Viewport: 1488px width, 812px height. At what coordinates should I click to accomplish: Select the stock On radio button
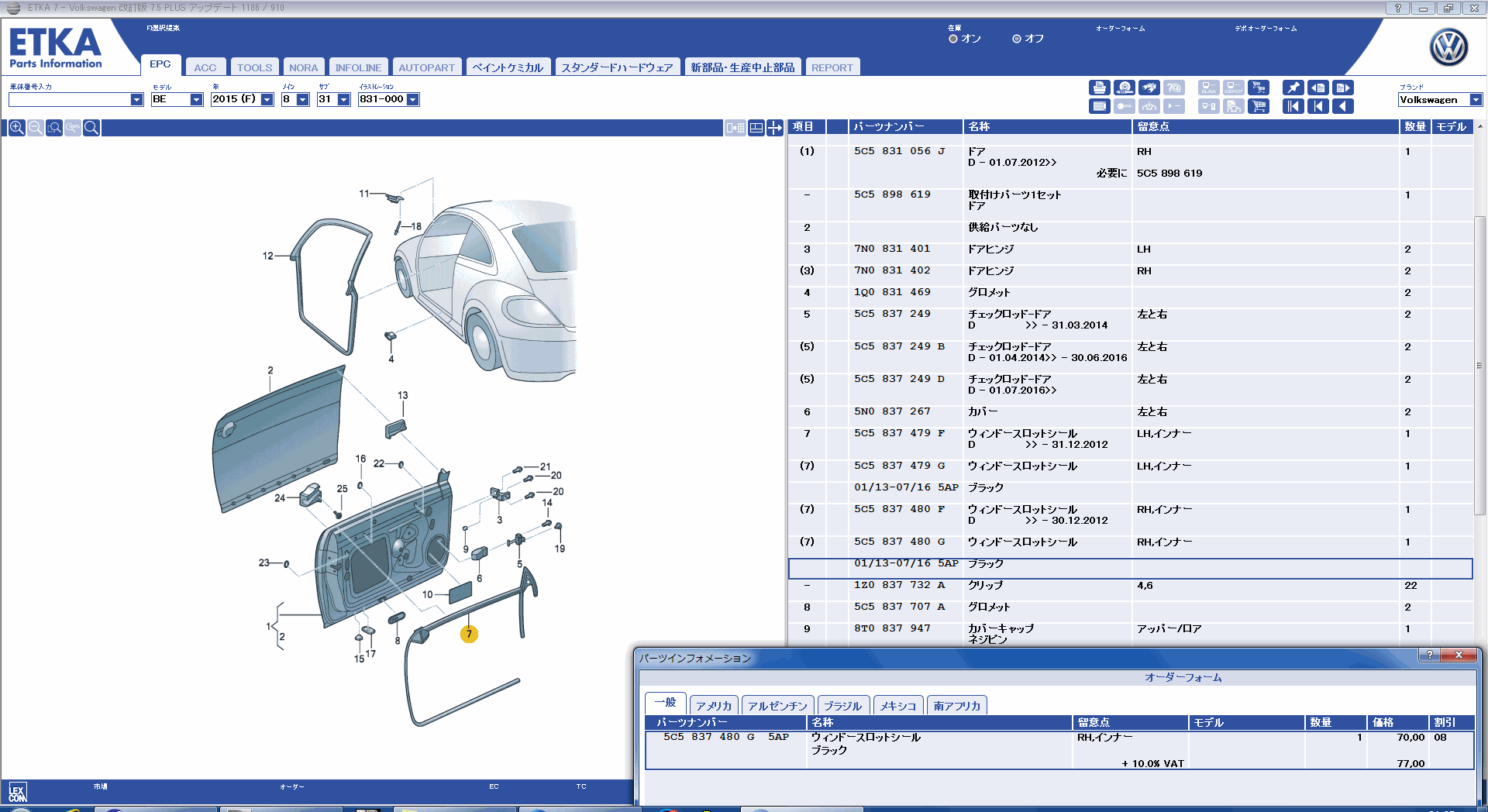pos(953,39)
